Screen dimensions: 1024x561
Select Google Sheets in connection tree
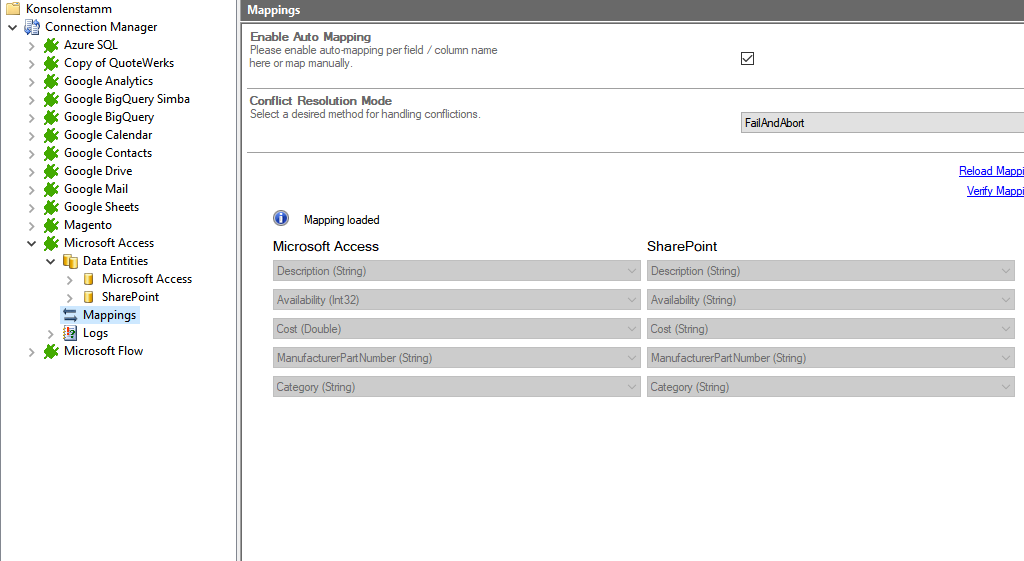tap(101, 207)
